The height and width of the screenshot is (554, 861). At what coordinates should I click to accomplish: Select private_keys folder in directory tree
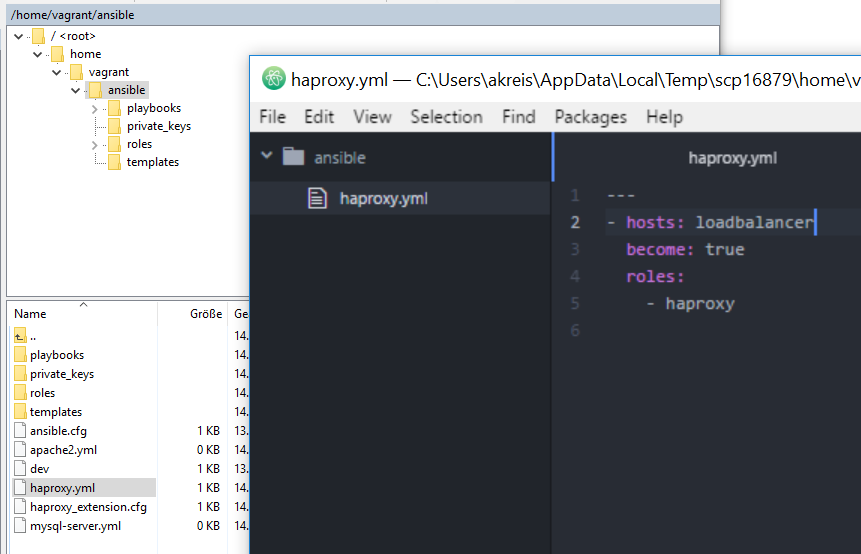158,126
